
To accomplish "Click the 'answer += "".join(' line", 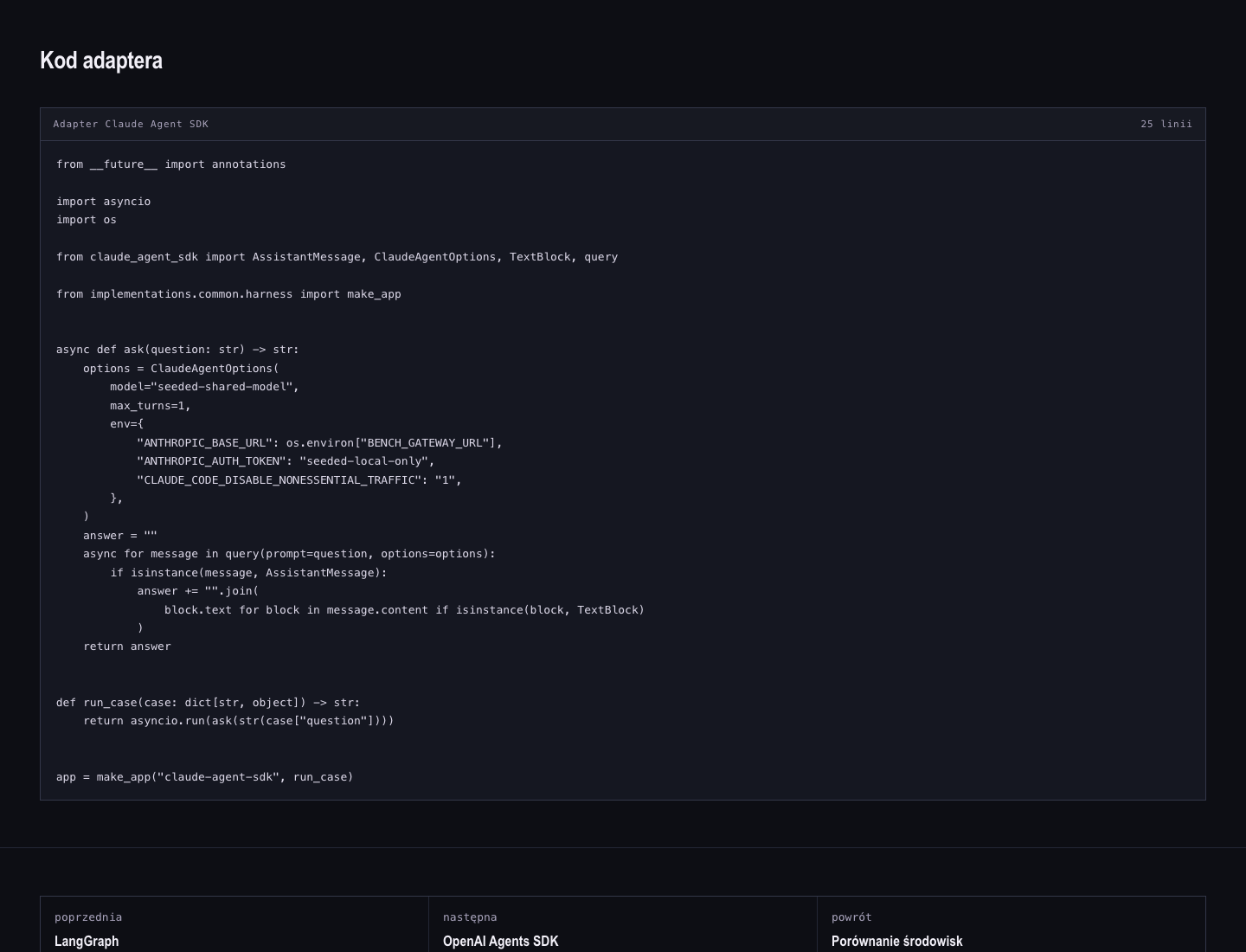I will (x=197, y=591).
